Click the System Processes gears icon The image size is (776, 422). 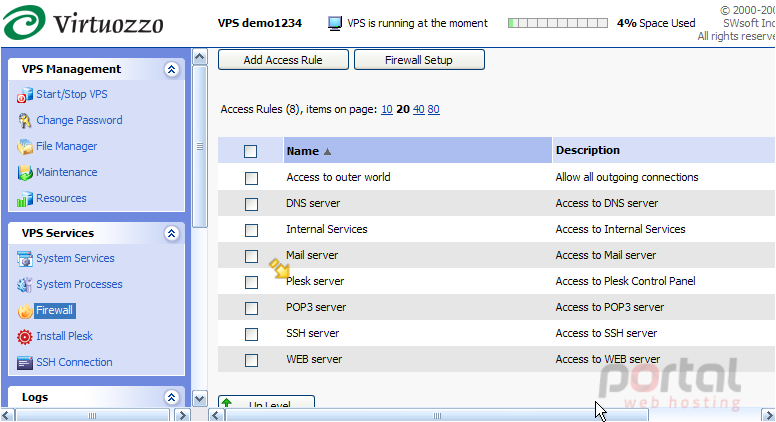click(x=25, y=285)
